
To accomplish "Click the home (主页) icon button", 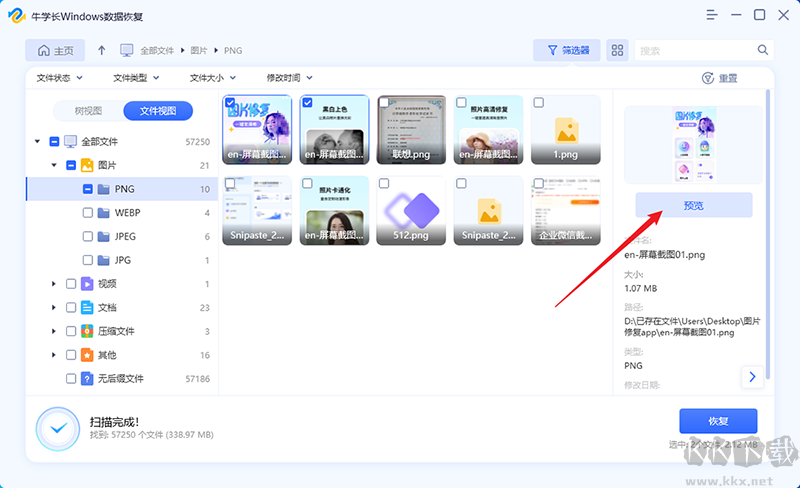I will pos(55,50).
